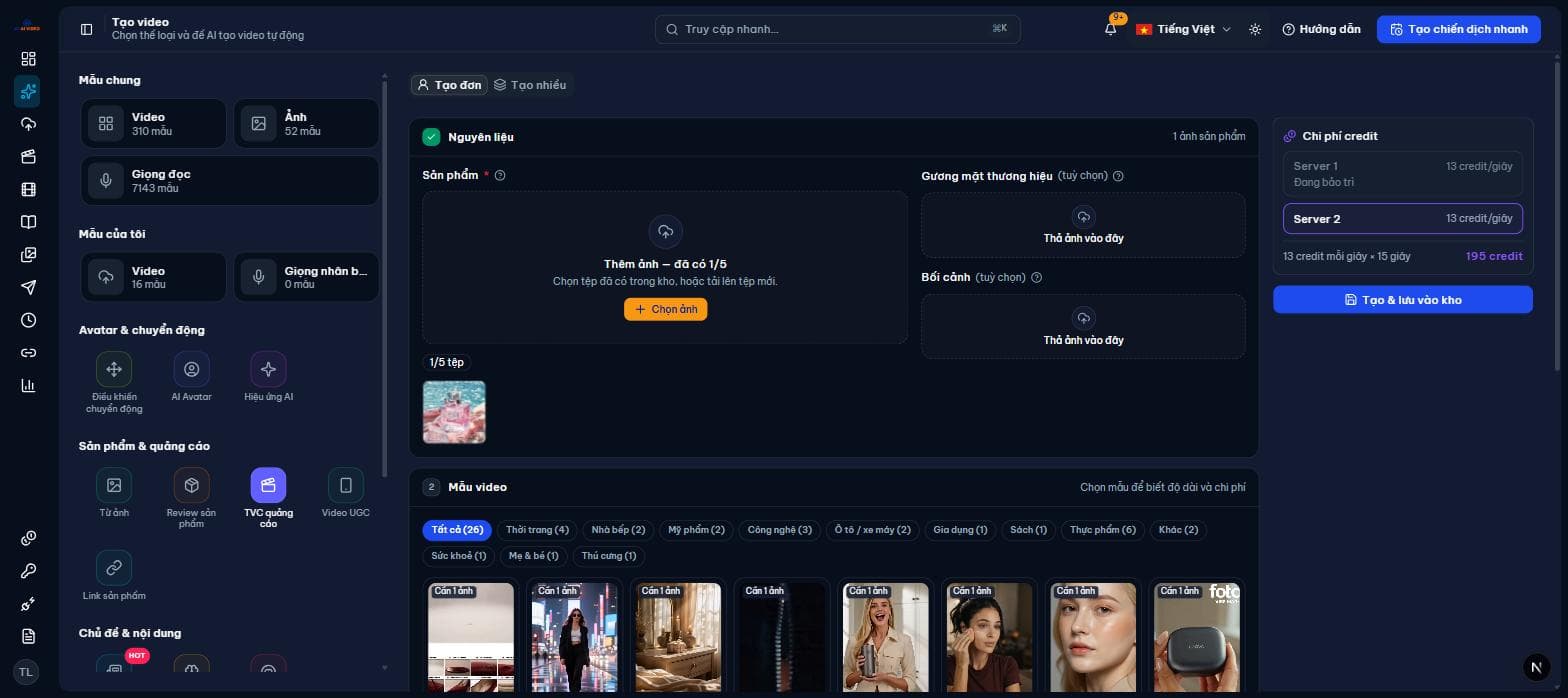Open the Tiếng Việt language dropdown

coord(1183,29)
